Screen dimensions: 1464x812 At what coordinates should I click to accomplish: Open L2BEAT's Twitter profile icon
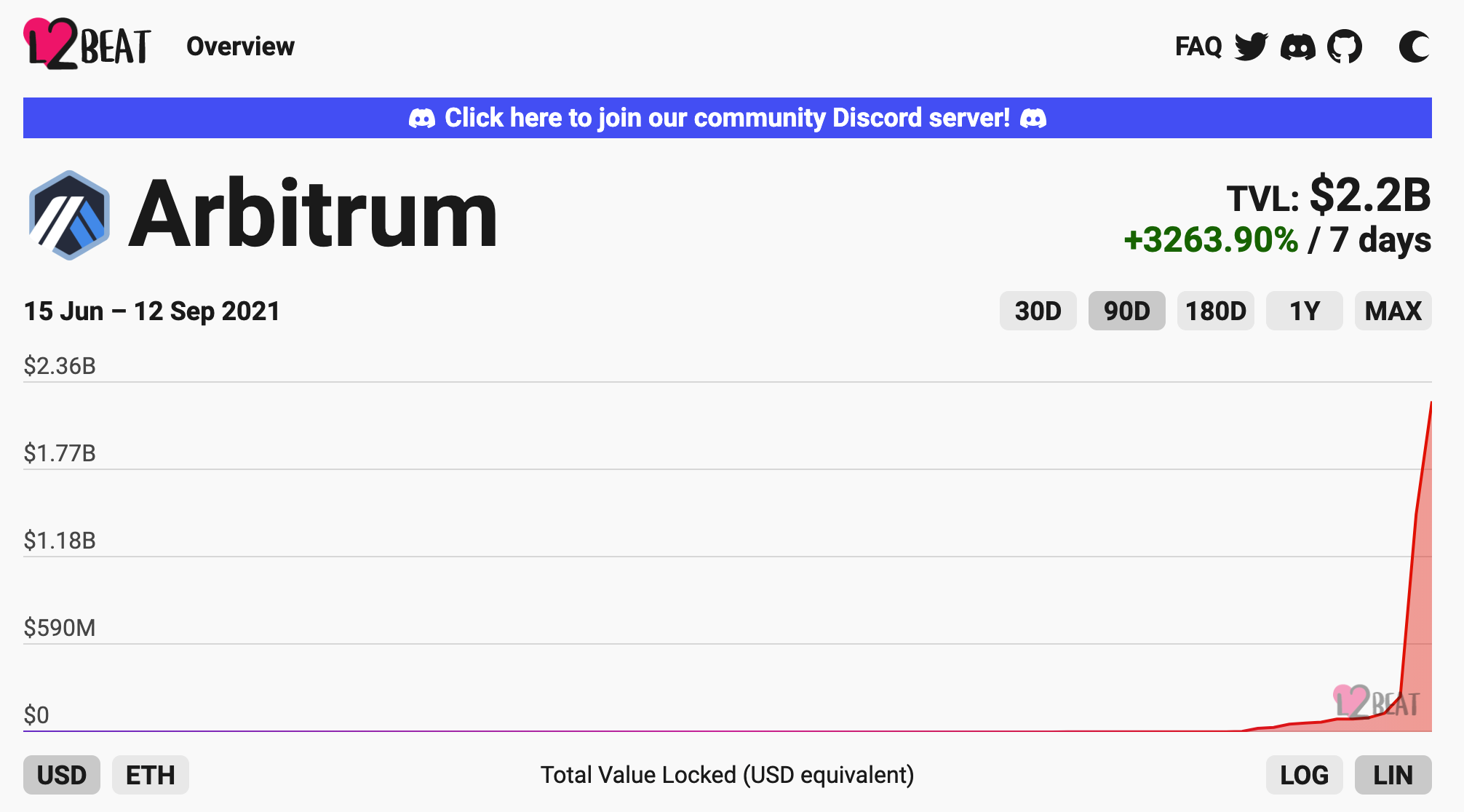[x=1252, y=47]
